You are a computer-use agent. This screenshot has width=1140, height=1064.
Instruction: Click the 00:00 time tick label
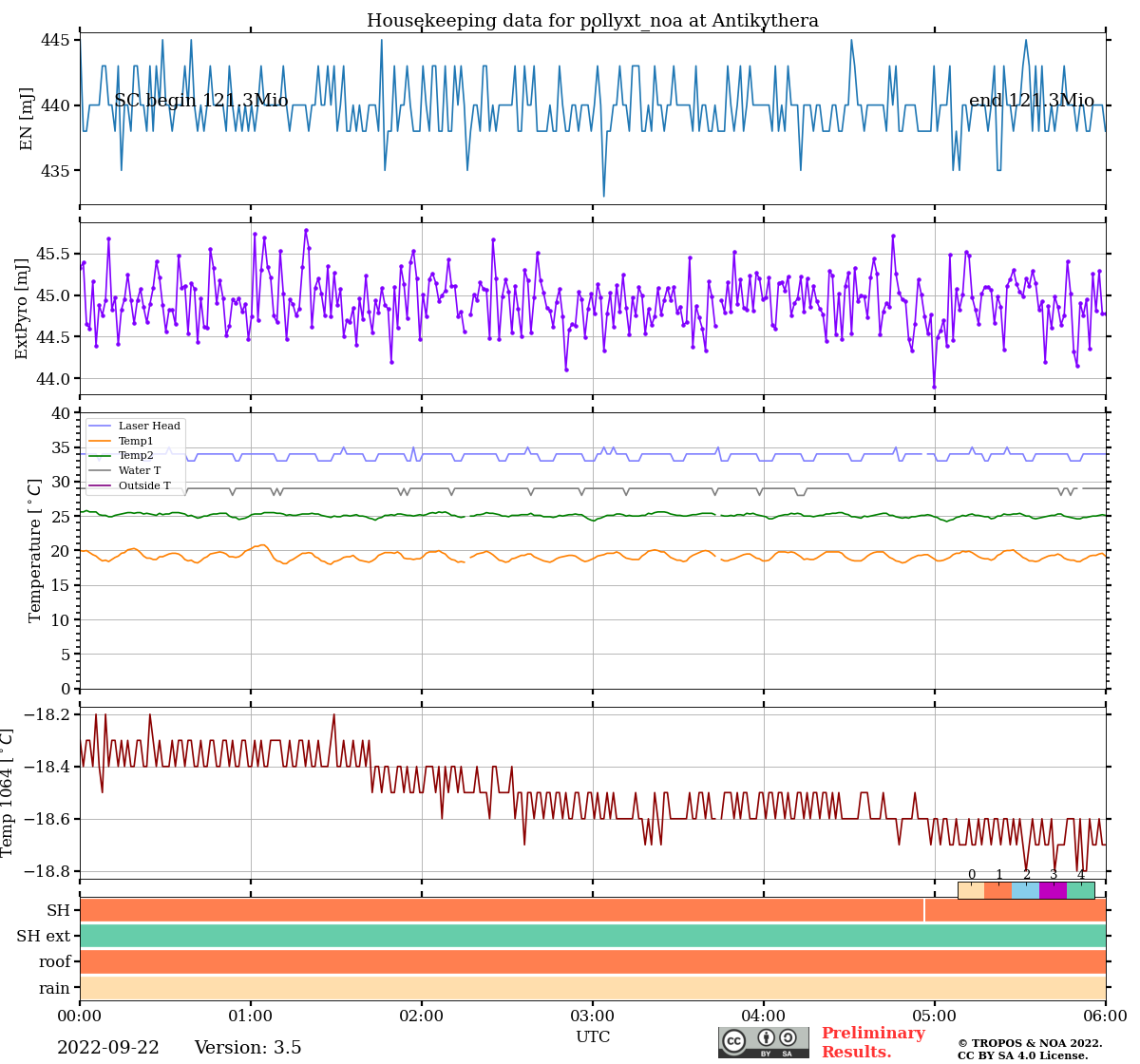(80, 1016)
